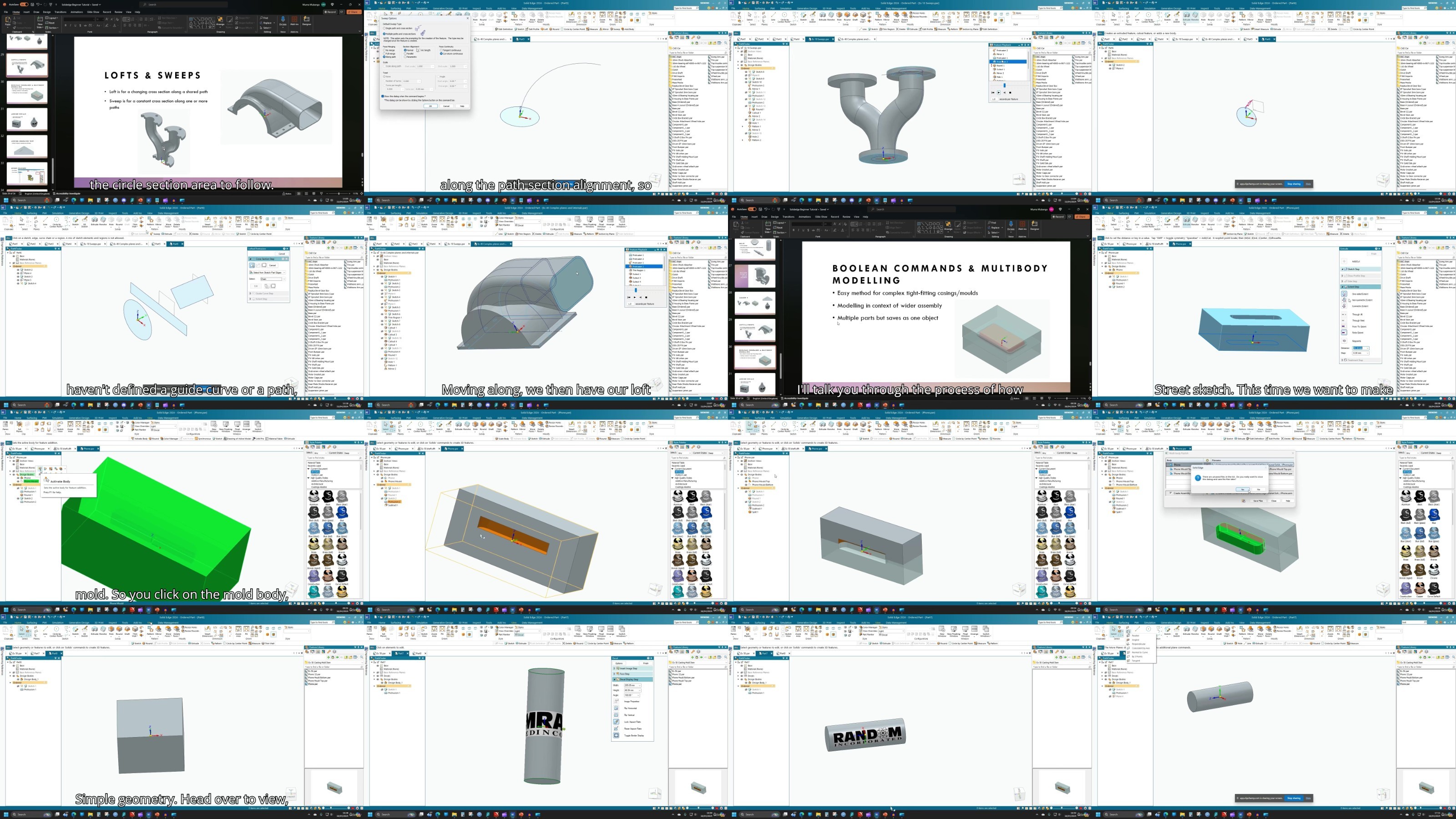
Task: Click Yes in the Solid Edge unsaved files prompt
Action: (1243, 490)
